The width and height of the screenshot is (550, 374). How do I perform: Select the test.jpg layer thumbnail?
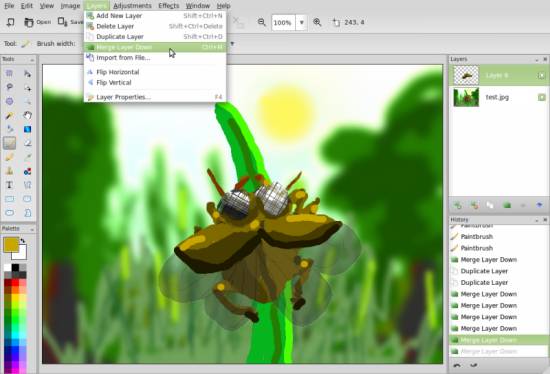click(466, 97)
